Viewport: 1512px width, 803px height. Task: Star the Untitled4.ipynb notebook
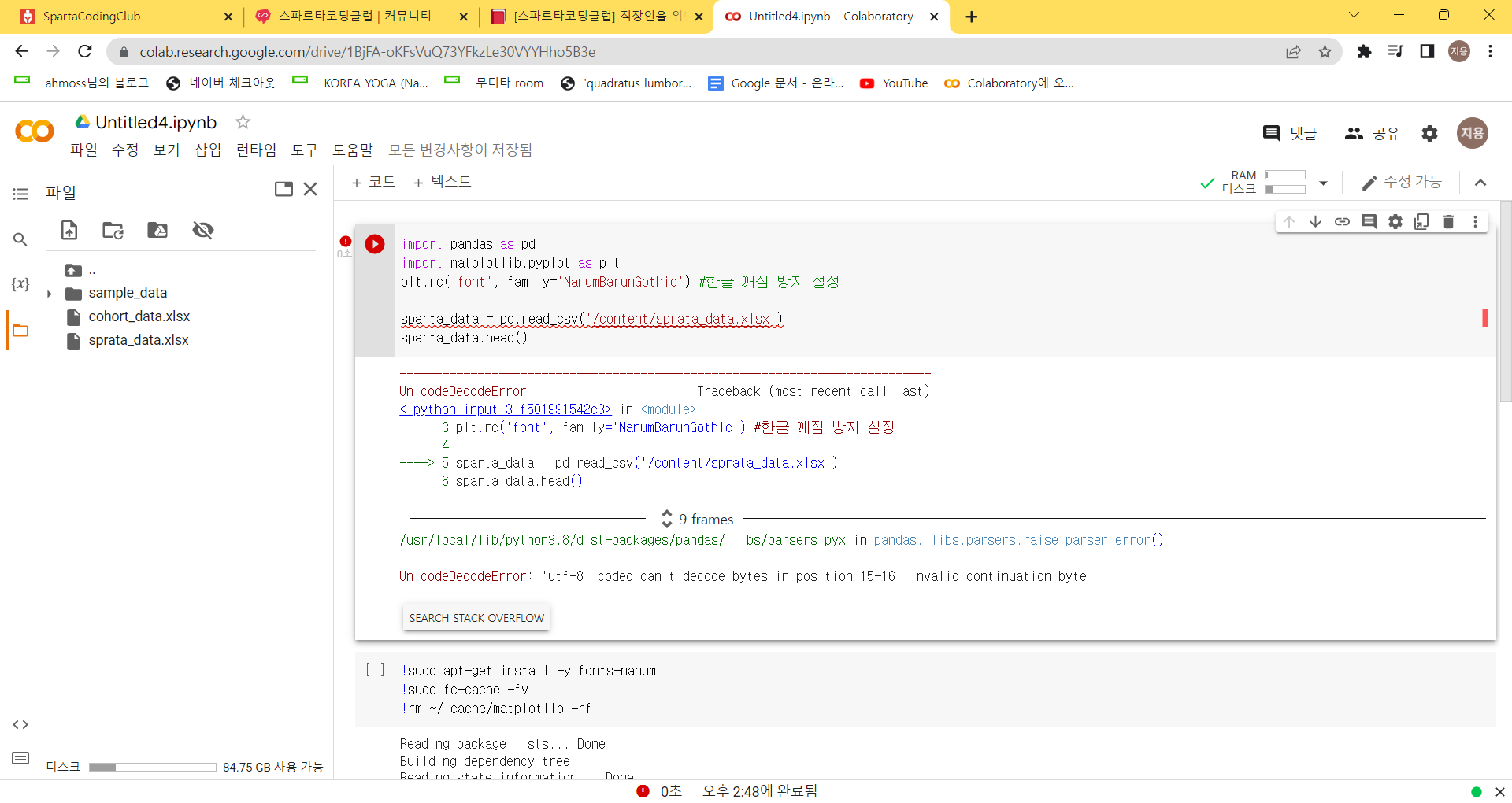click(243, 122)
